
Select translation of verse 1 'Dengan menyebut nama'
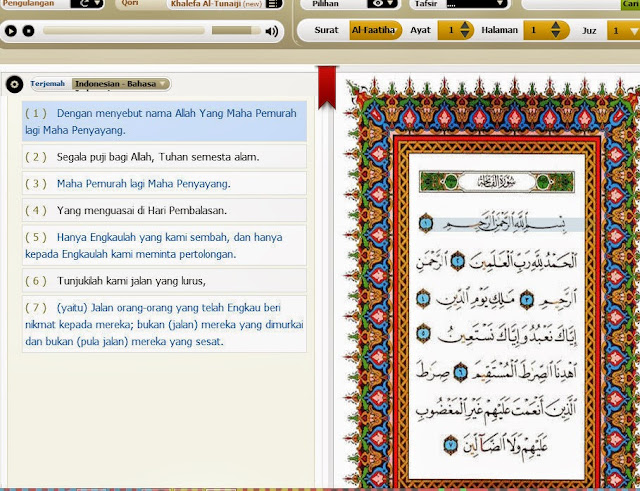click(164, 121)
